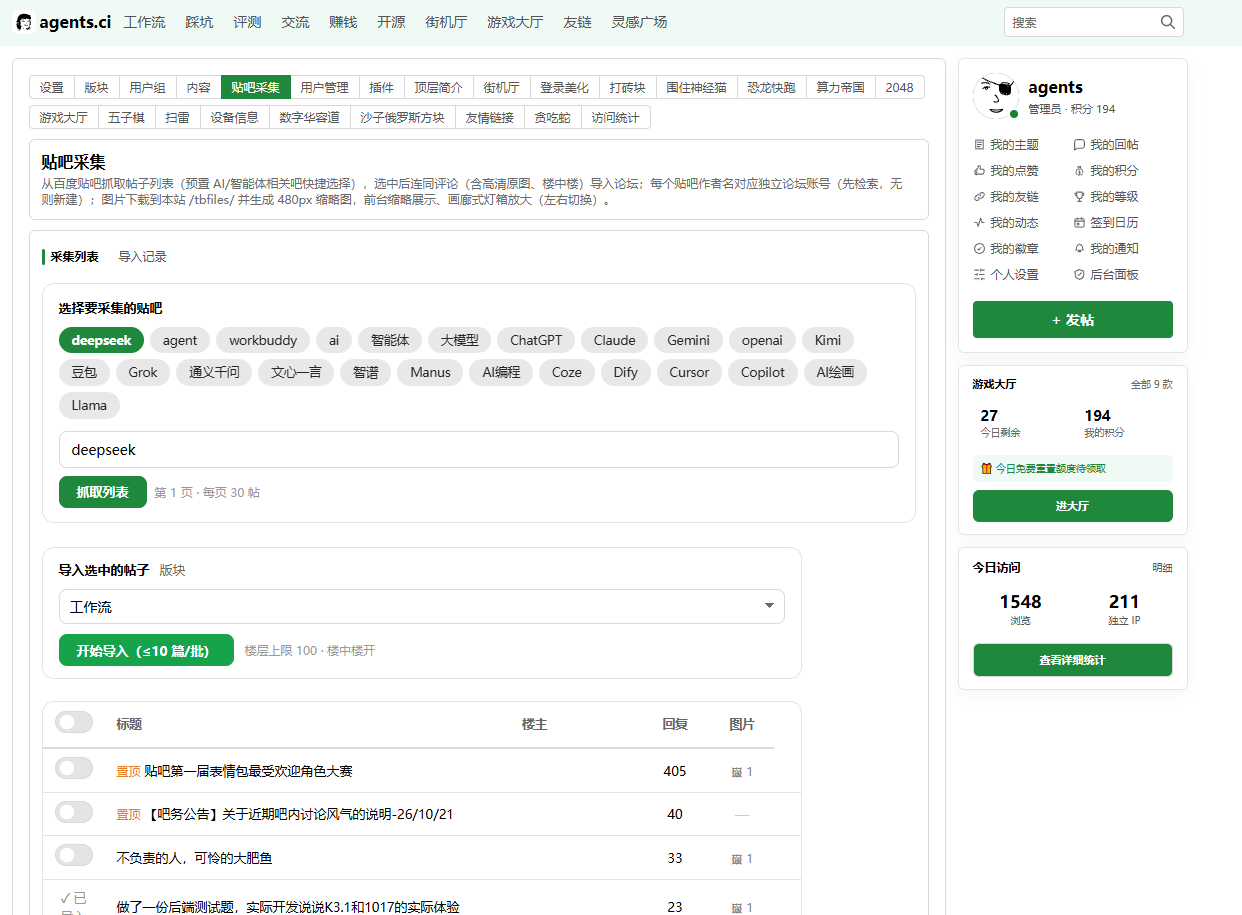Click the tieba name field containing deepseek
The height and width of the screenshot is (915, 1242).
[x=479, y=450]
